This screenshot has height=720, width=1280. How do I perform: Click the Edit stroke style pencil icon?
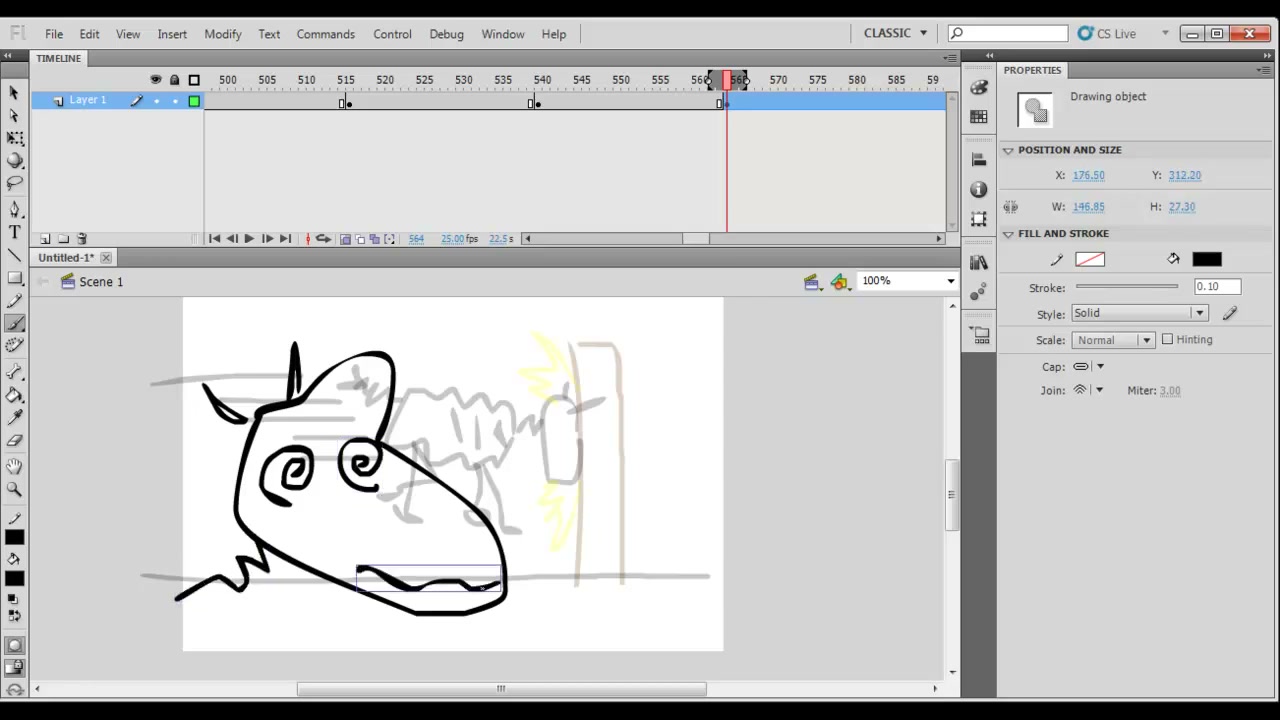(x=1230, y=313)
